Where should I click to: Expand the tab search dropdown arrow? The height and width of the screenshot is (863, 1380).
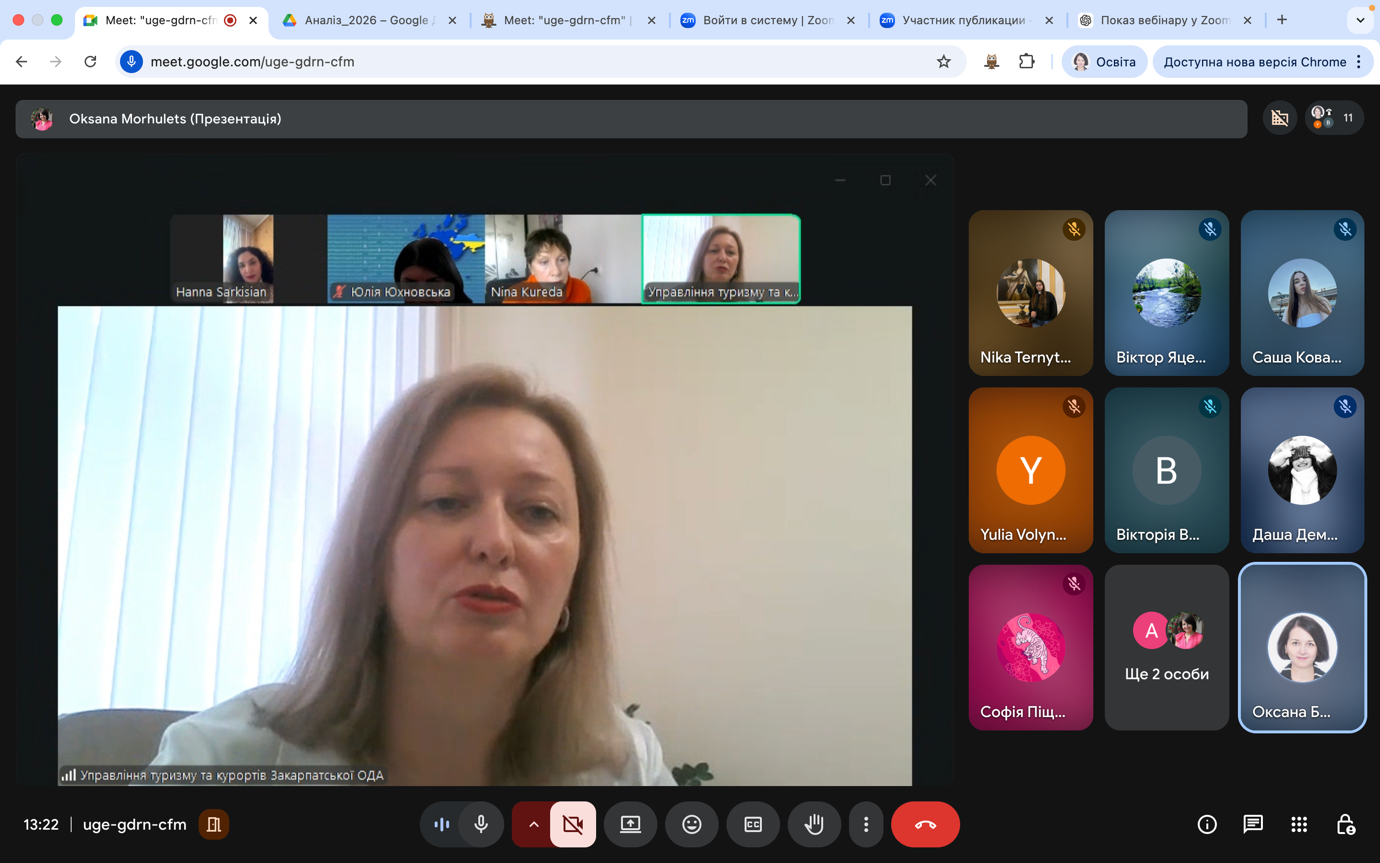pos(1360,20)
